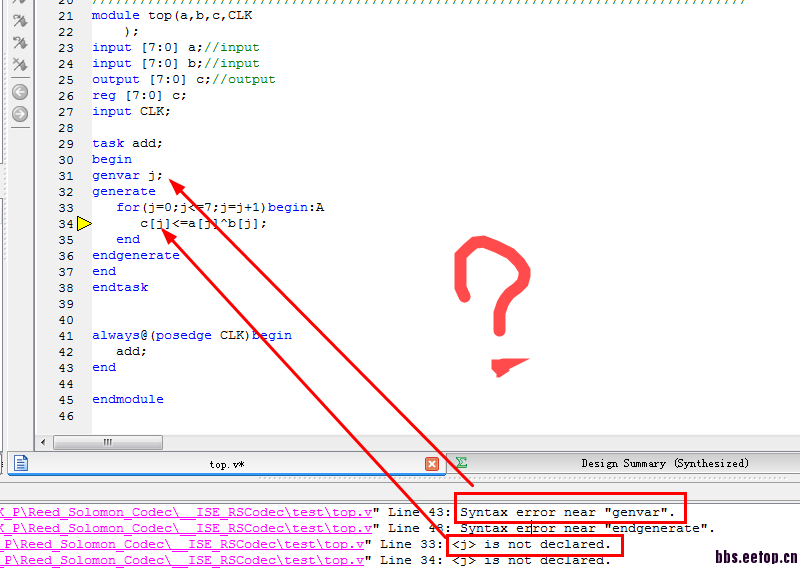The image size is (800, 569).
Task: Click the 'Syntax error near "genvar"' message
Action: point(567,512)
